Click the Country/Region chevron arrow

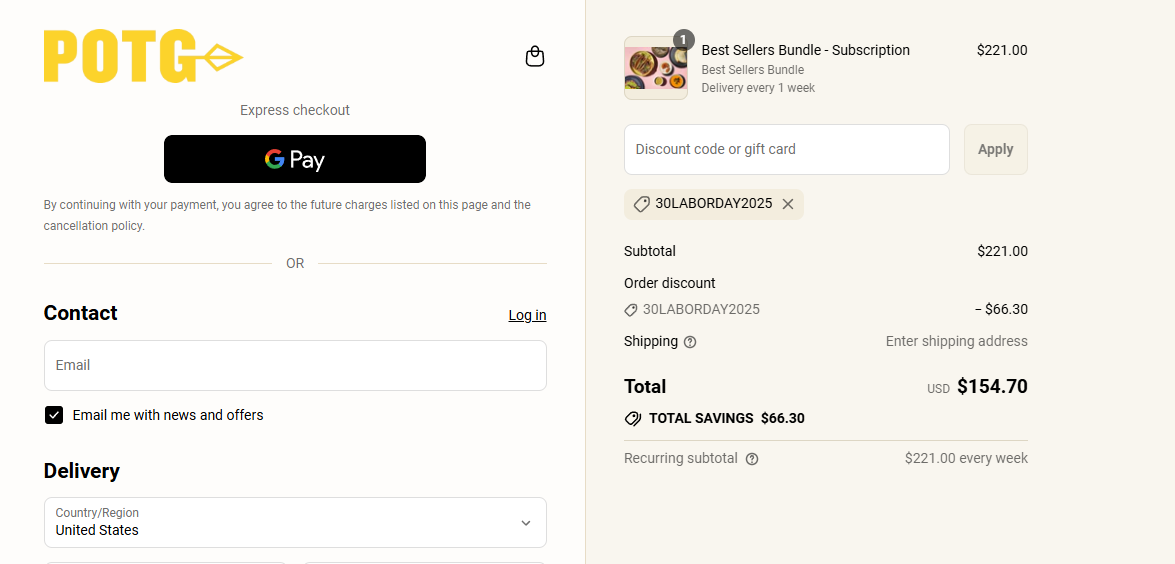click(526, 523)
